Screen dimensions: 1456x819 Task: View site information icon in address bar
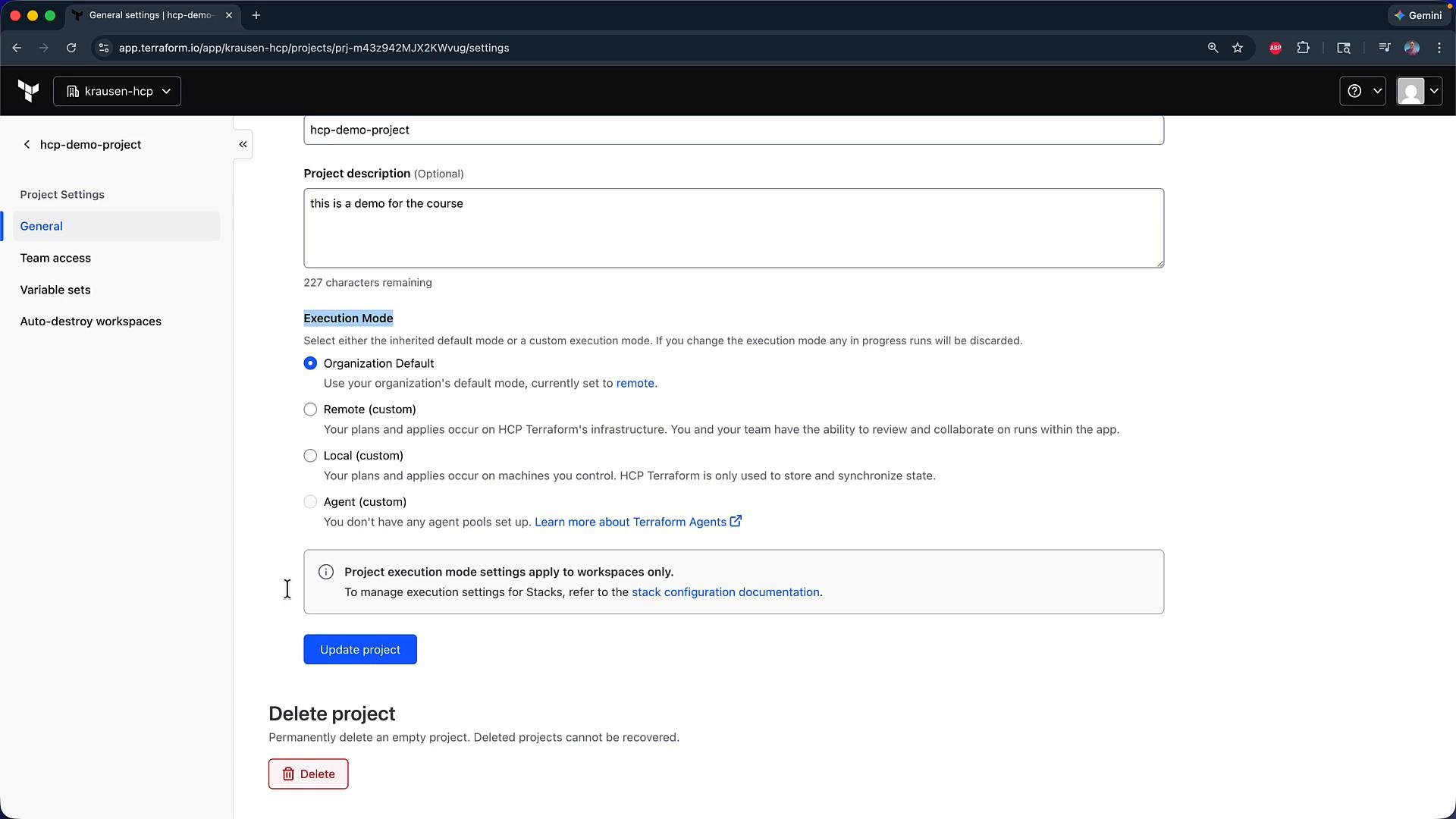104,48
